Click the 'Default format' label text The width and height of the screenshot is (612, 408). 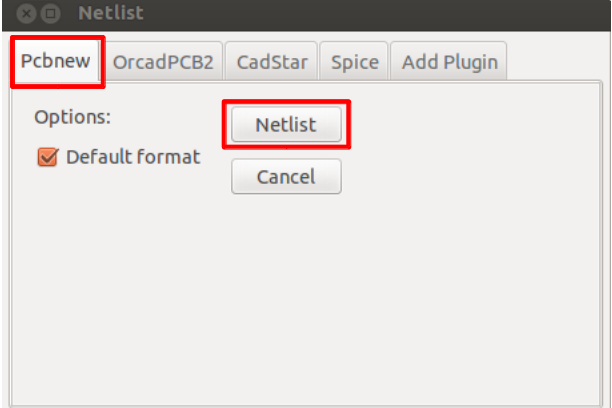pos(133,157)
